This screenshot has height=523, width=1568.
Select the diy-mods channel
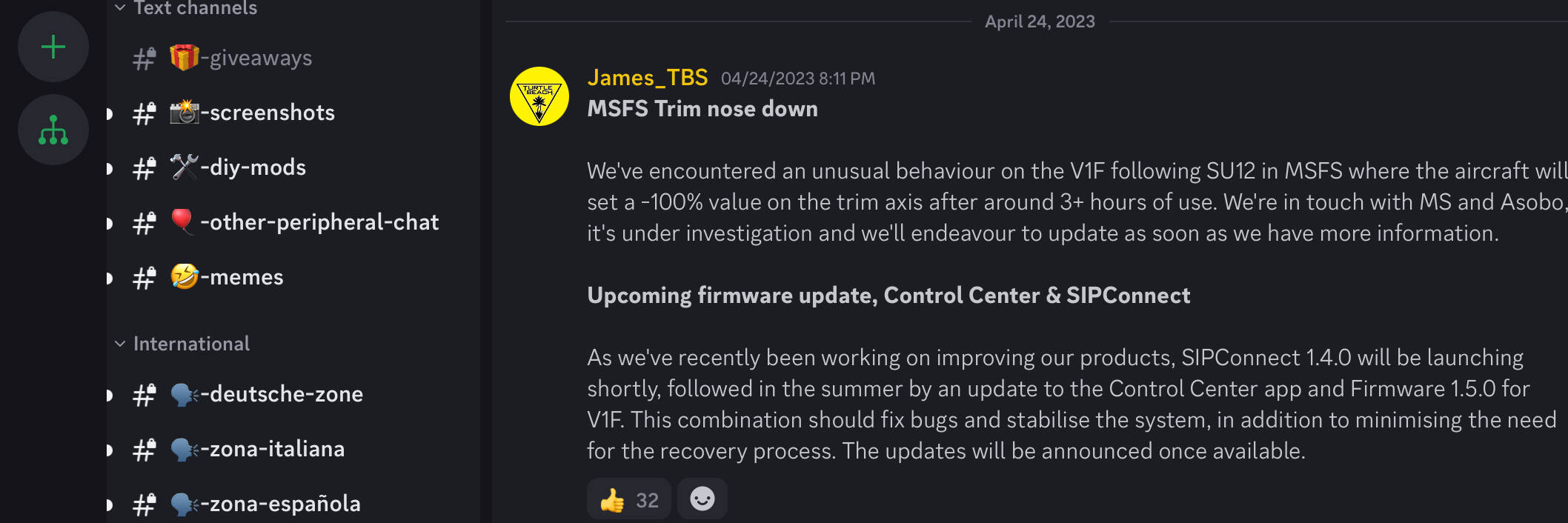293,167
